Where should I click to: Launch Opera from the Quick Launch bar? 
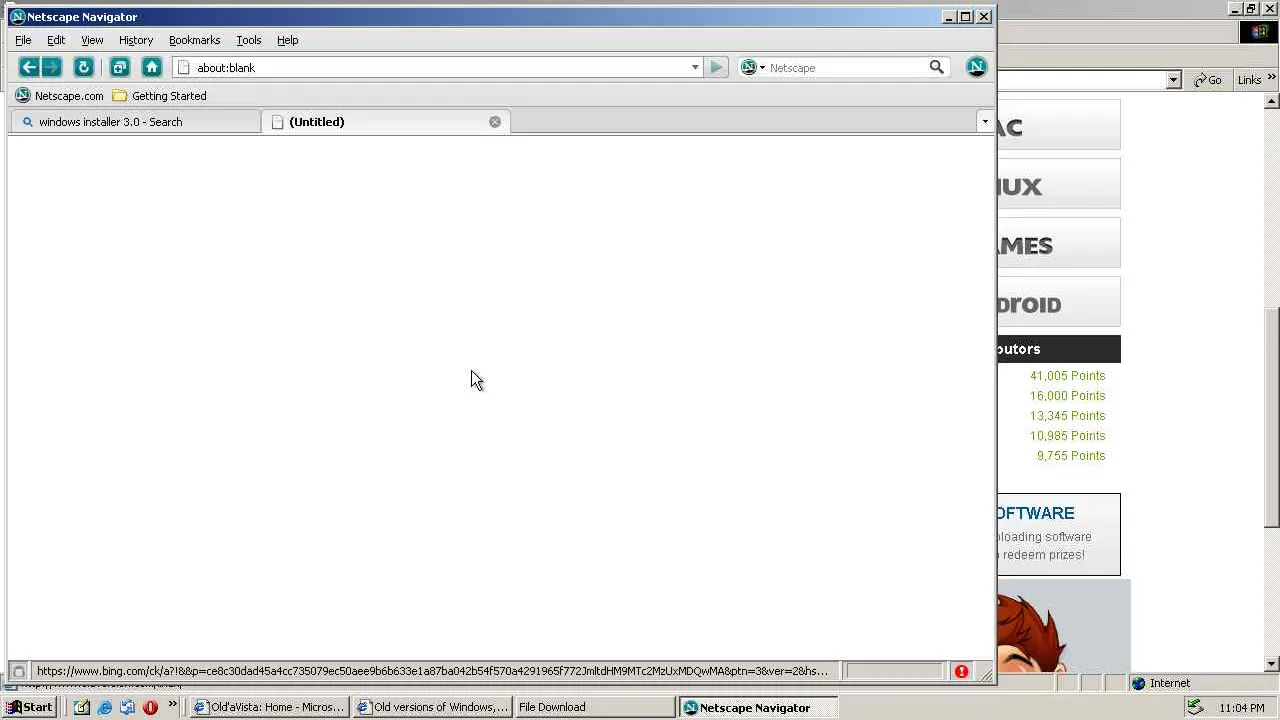click(x=150, y=707)
